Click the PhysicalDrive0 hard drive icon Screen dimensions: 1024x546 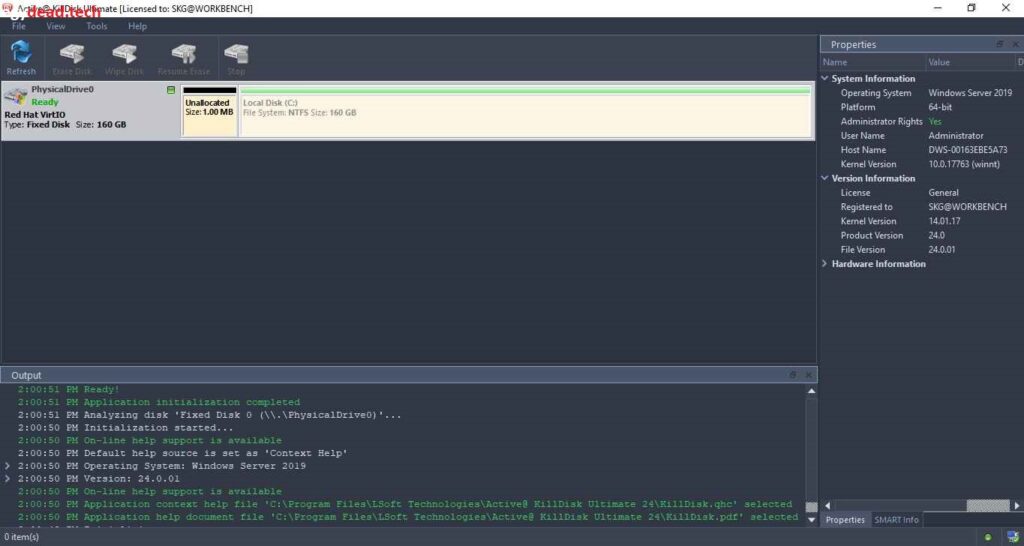tap(15, 97)
